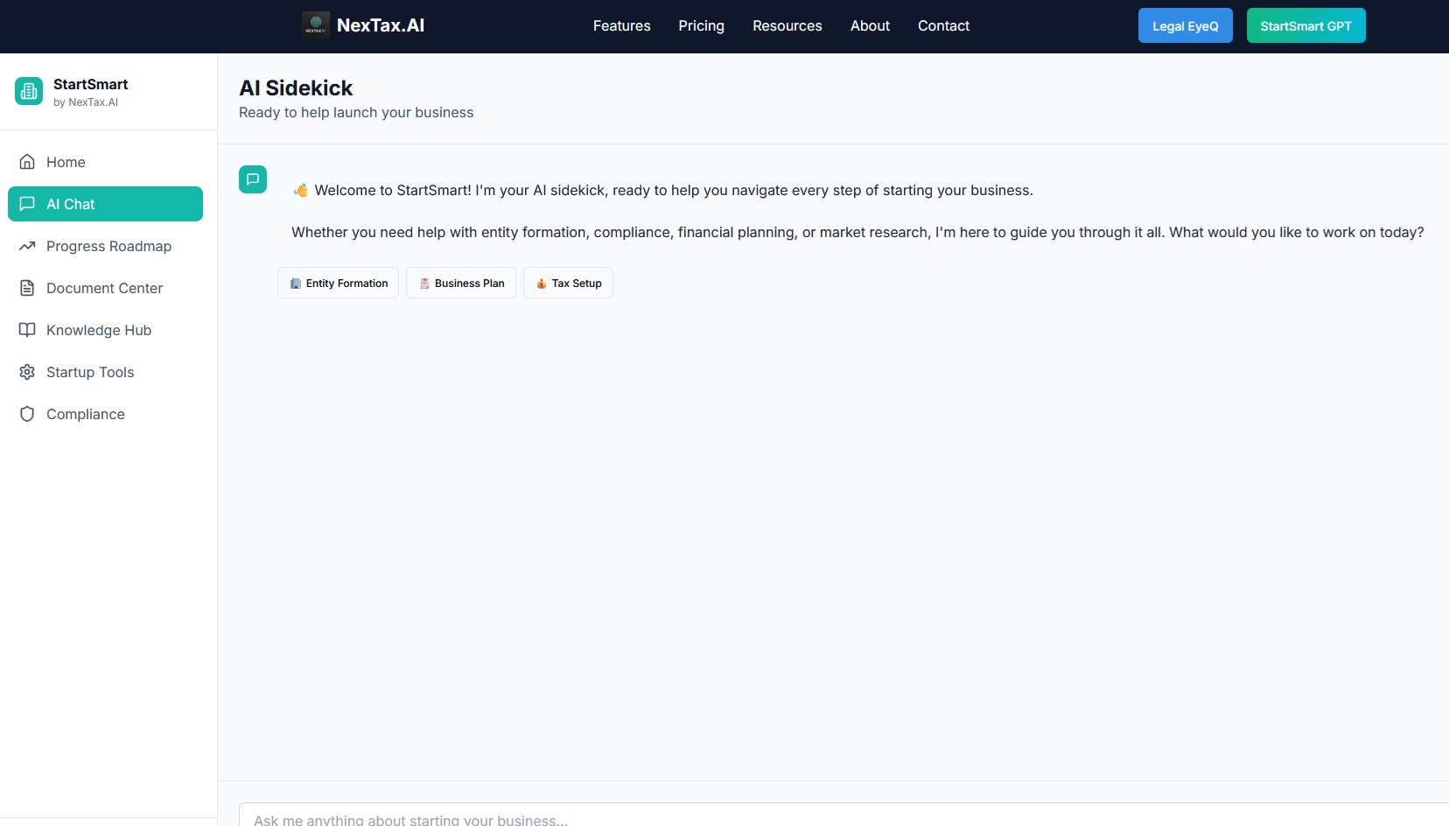Image resolution: width=1449 pixels, height=840 pixels.
Task: Open the Contact page link
Action: click(x=943, y=26)
